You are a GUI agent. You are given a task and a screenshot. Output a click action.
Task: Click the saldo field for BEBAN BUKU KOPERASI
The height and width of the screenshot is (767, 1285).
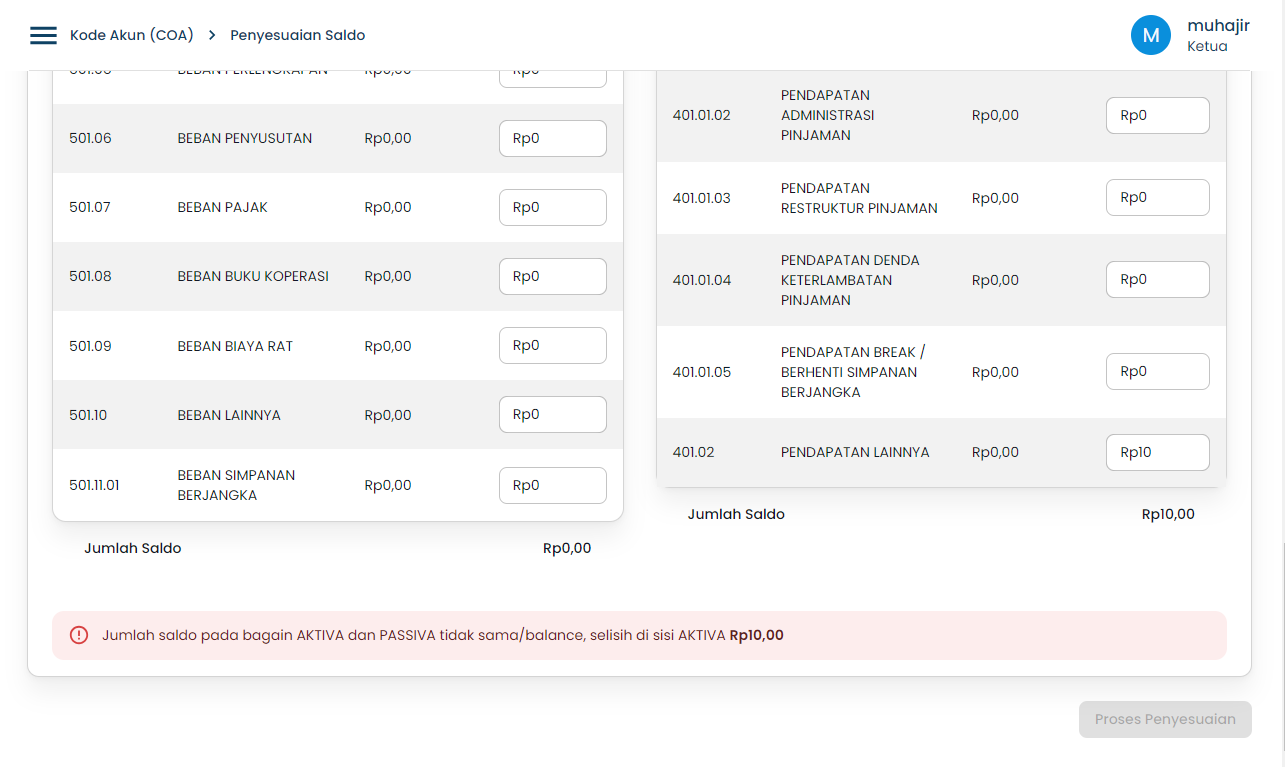pos(552,276)
